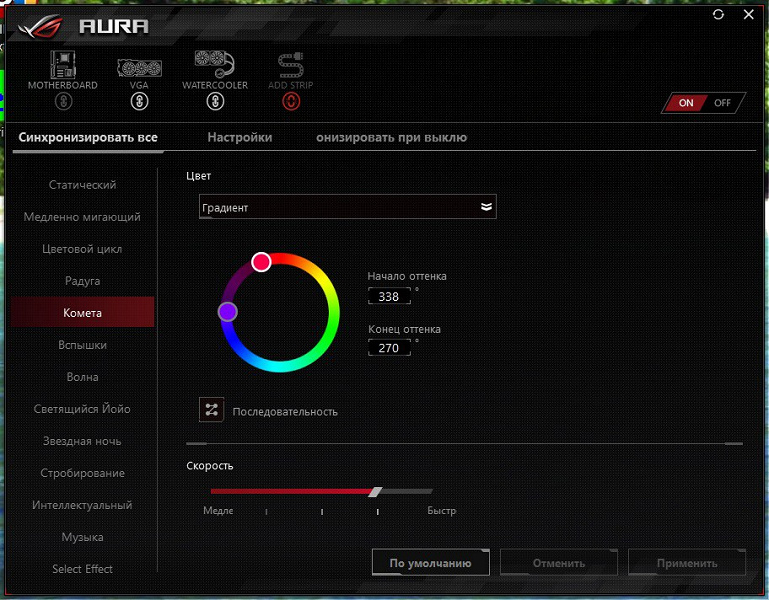Click the Медле slow end label

click(218, 511)
